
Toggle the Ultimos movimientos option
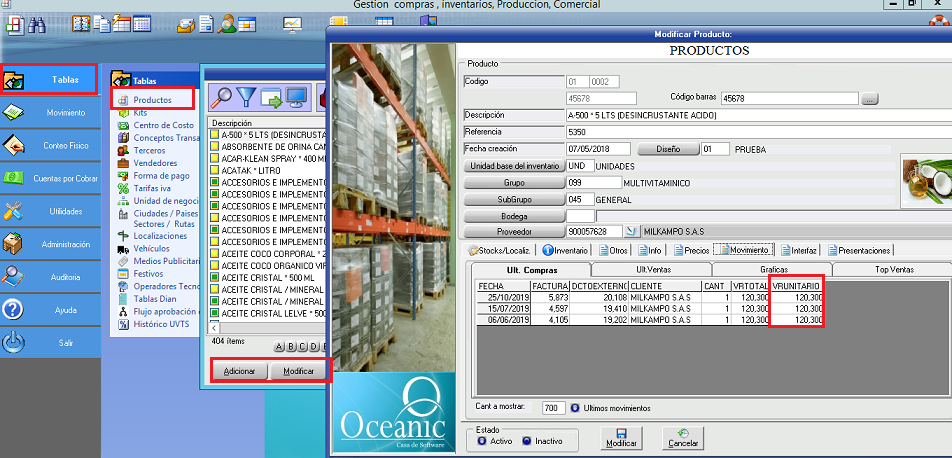pyautogui.click(x=575, y=408)
